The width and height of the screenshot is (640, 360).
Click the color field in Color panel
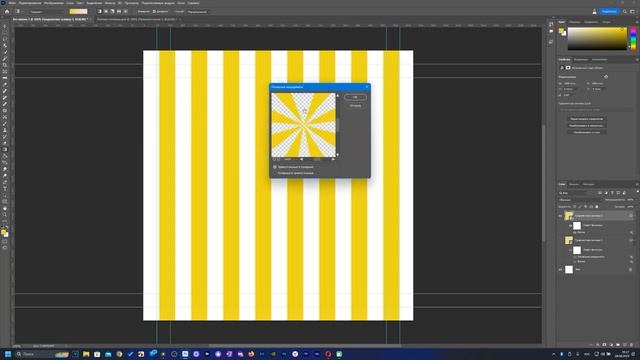coord(597,39)
